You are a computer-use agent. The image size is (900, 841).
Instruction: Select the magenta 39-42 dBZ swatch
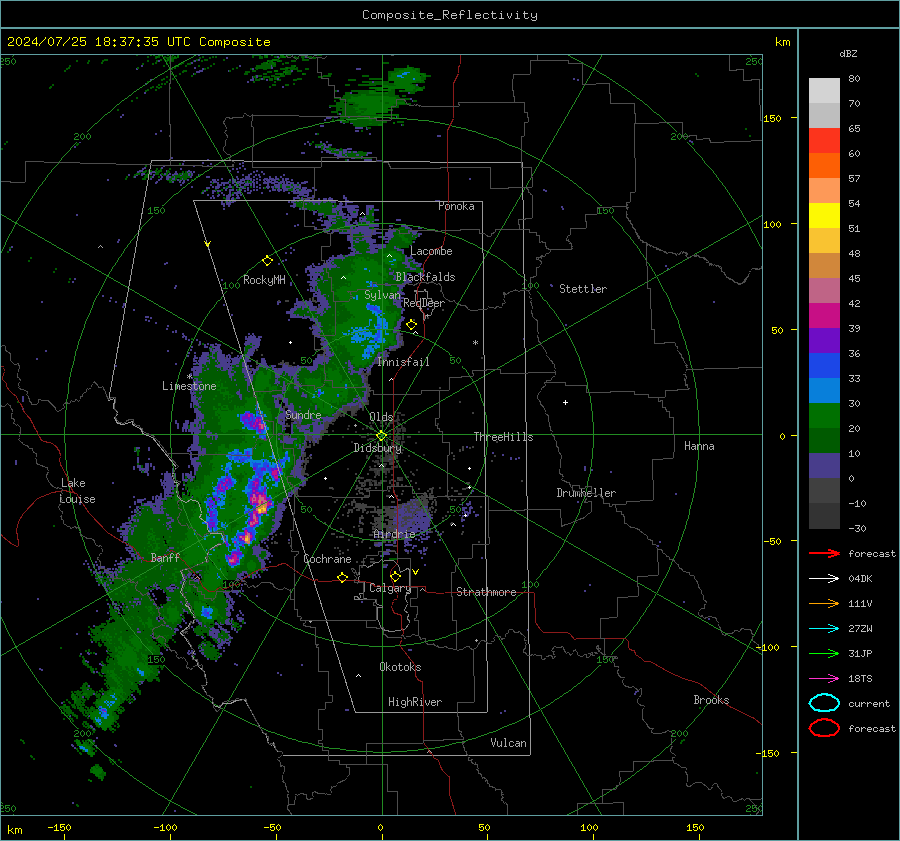coord(824,316)
